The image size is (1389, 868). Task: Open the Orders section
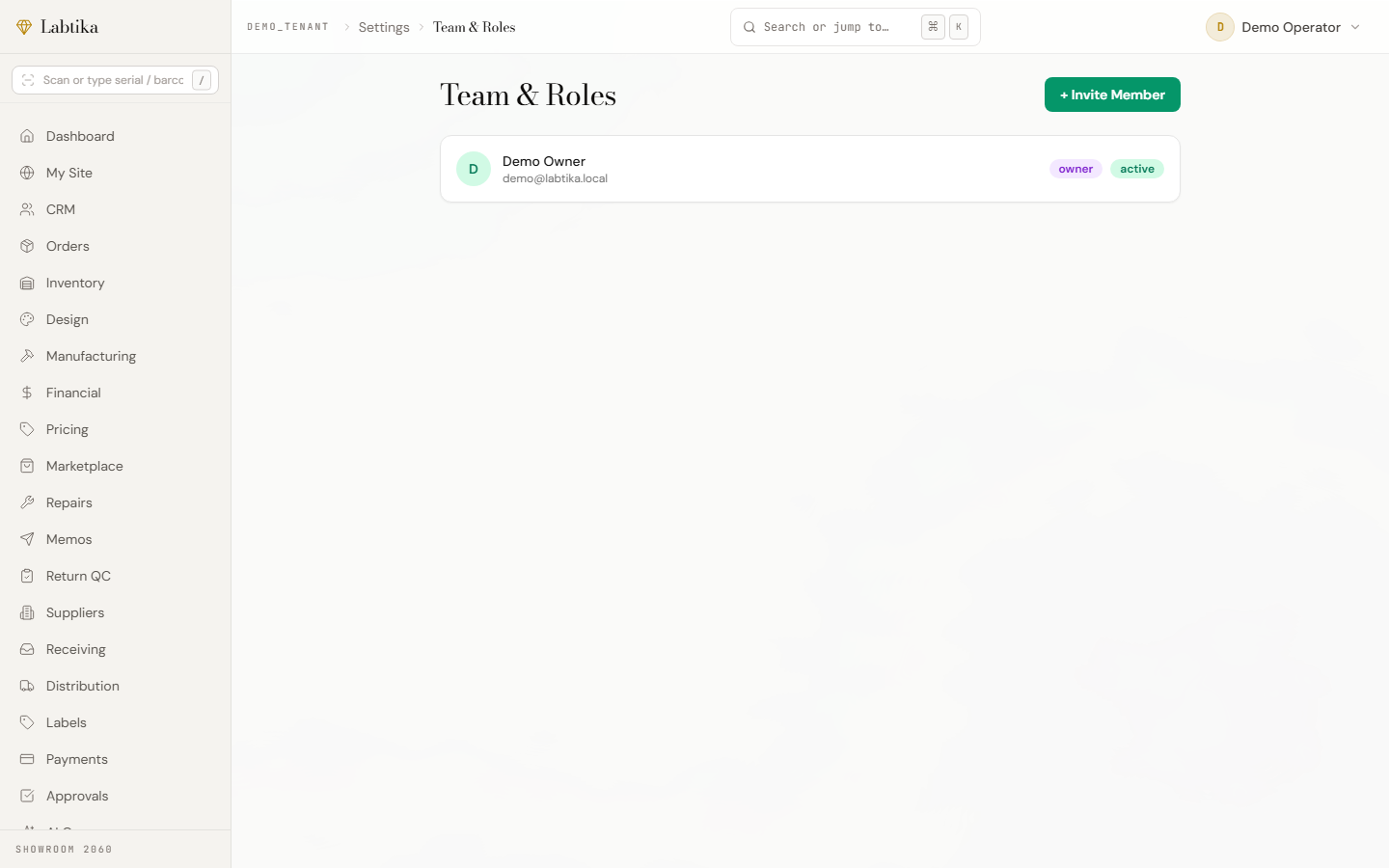pyautogui.click(x=116, y=246)
